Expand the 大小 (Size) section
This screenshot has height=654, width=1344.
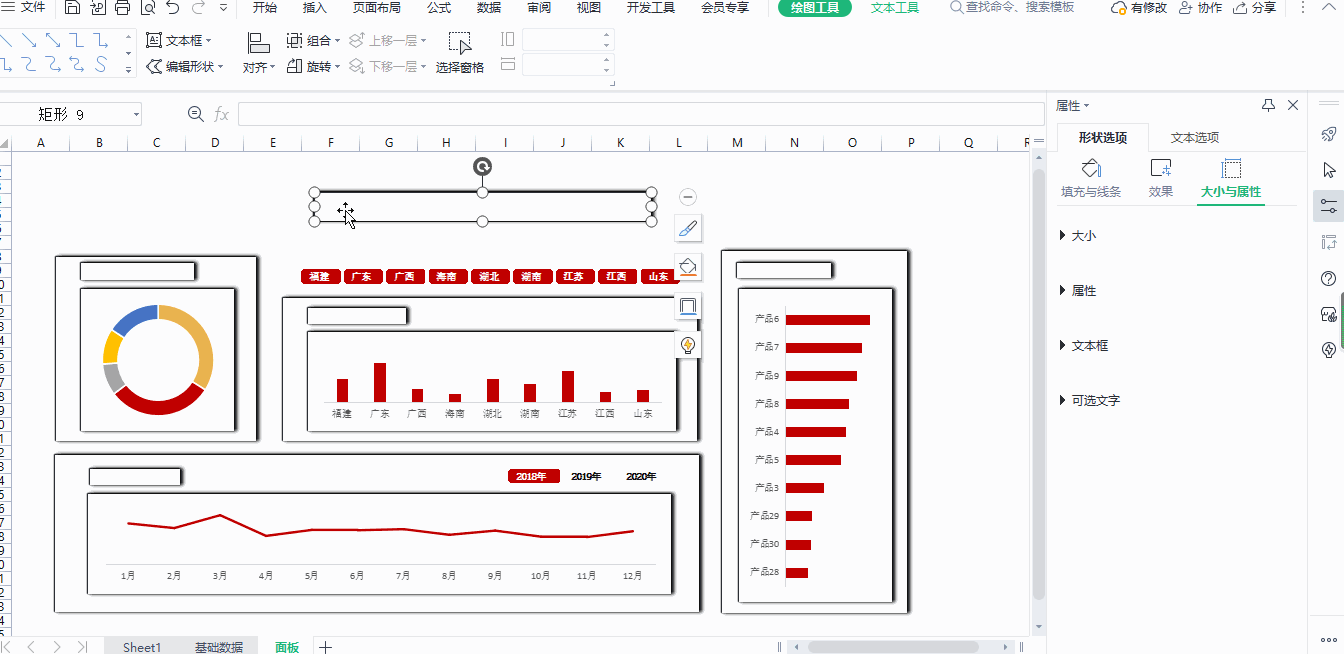pos(1078,236)
